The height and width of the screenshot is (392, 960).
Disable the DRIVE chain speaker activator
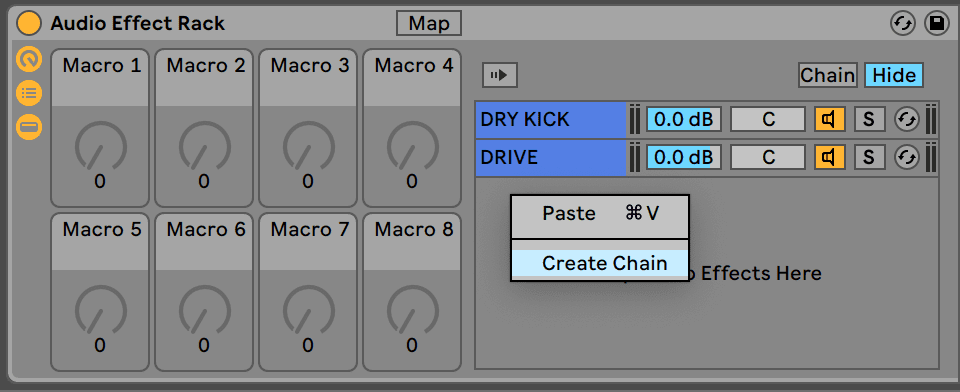coord(830,157)
